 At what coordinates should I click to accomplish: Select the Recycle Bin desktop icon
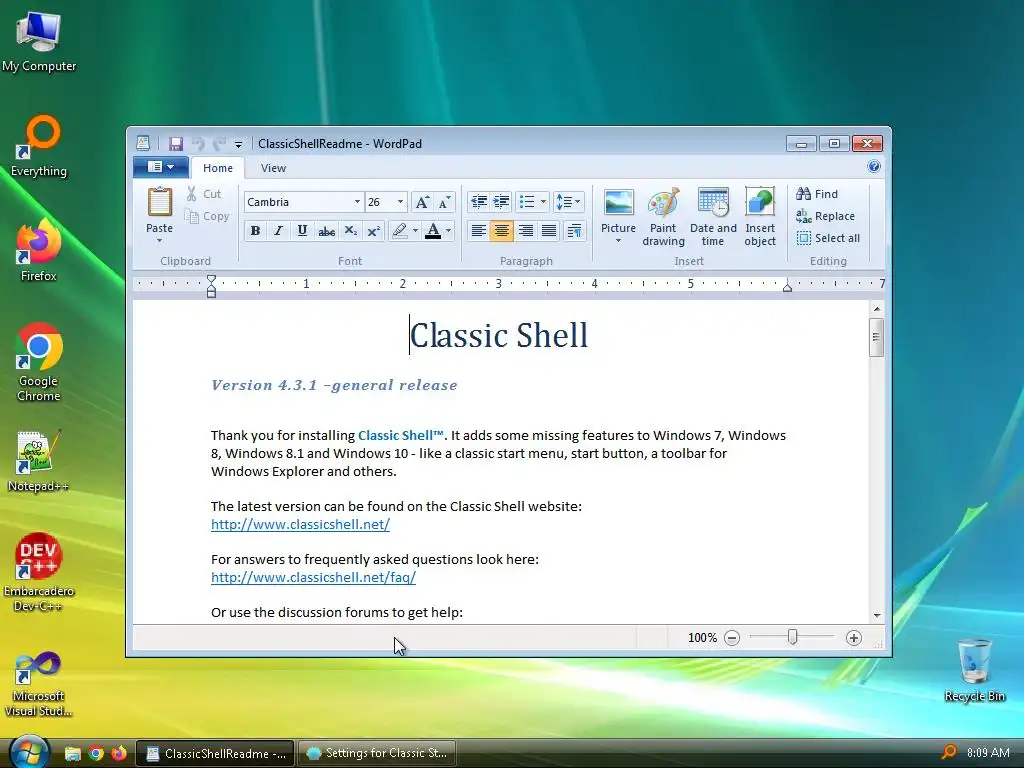pos(974,670)
